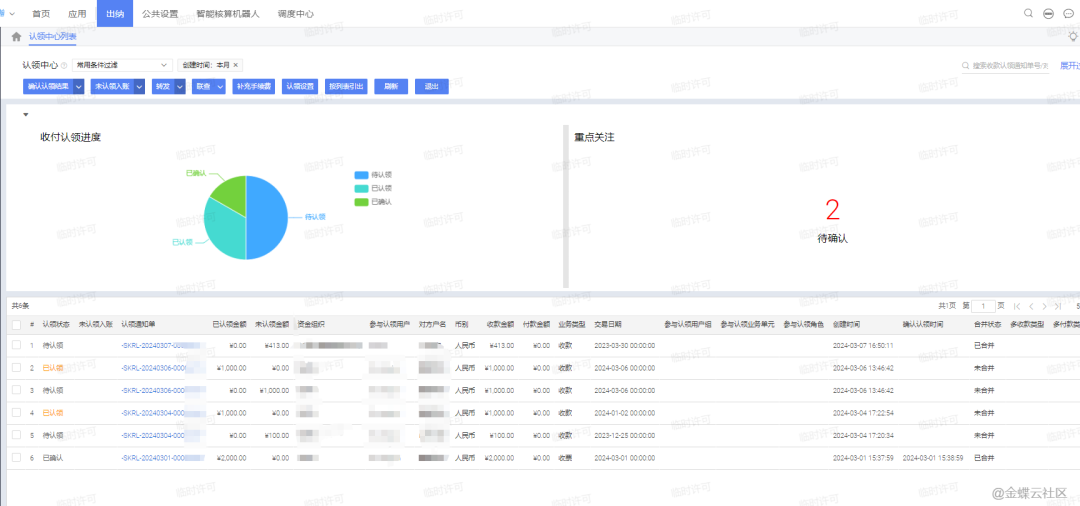The height and width of the screenshot is (506, 1080).
Task: Remove the 创建时间: 本月 filter tag
Action: click(237, 65)
